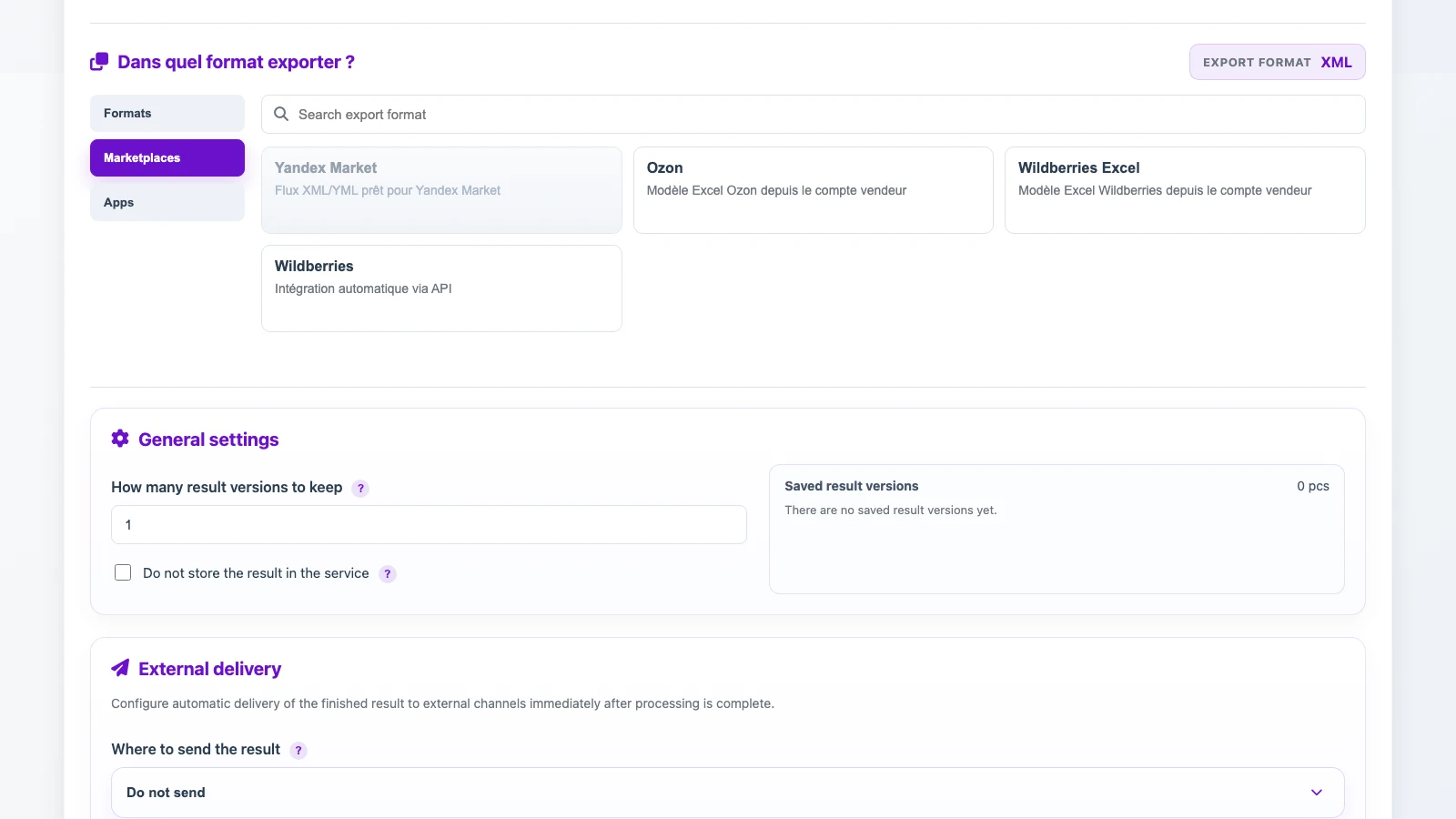Click 'There are no saved result versions yet.'
1456x819 pixels.
pyautogui.click(x=891, y=511)
